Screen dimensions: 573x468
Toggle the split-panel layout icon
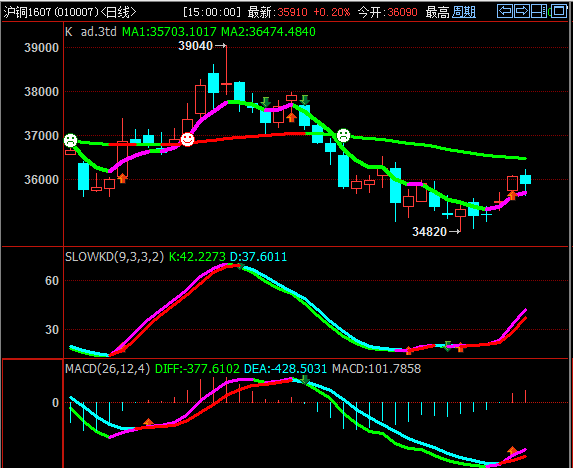(x=539, y=11)
